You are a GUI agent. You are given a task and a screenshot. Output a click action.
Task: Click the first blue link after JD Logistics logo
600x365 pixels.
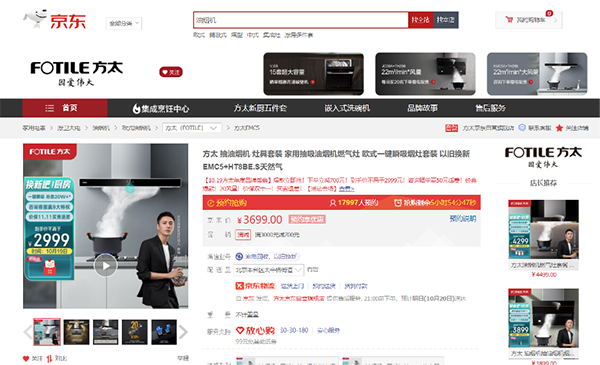(292, 286)
